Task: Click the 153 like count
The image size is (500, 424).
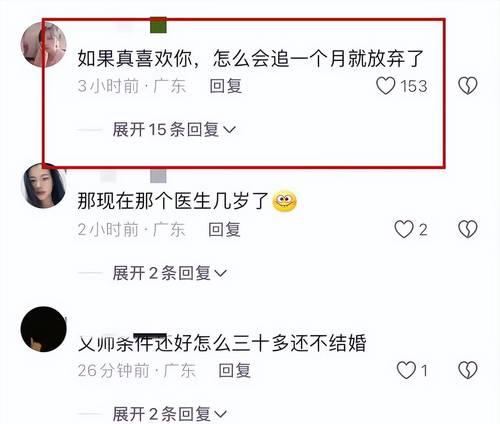Action: click(414, 86)
